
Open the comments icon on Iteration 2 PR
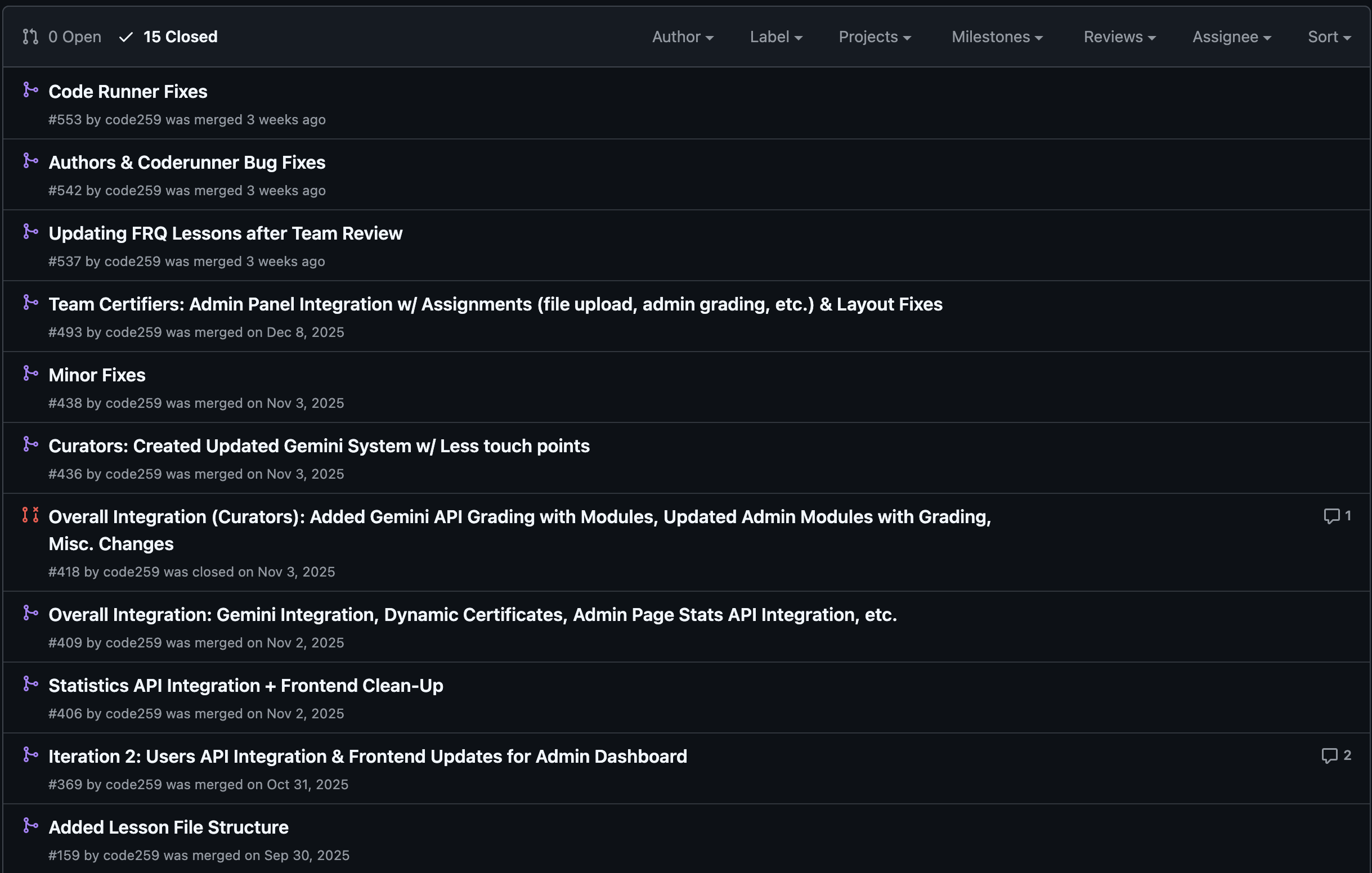[x=1329, y=755]
